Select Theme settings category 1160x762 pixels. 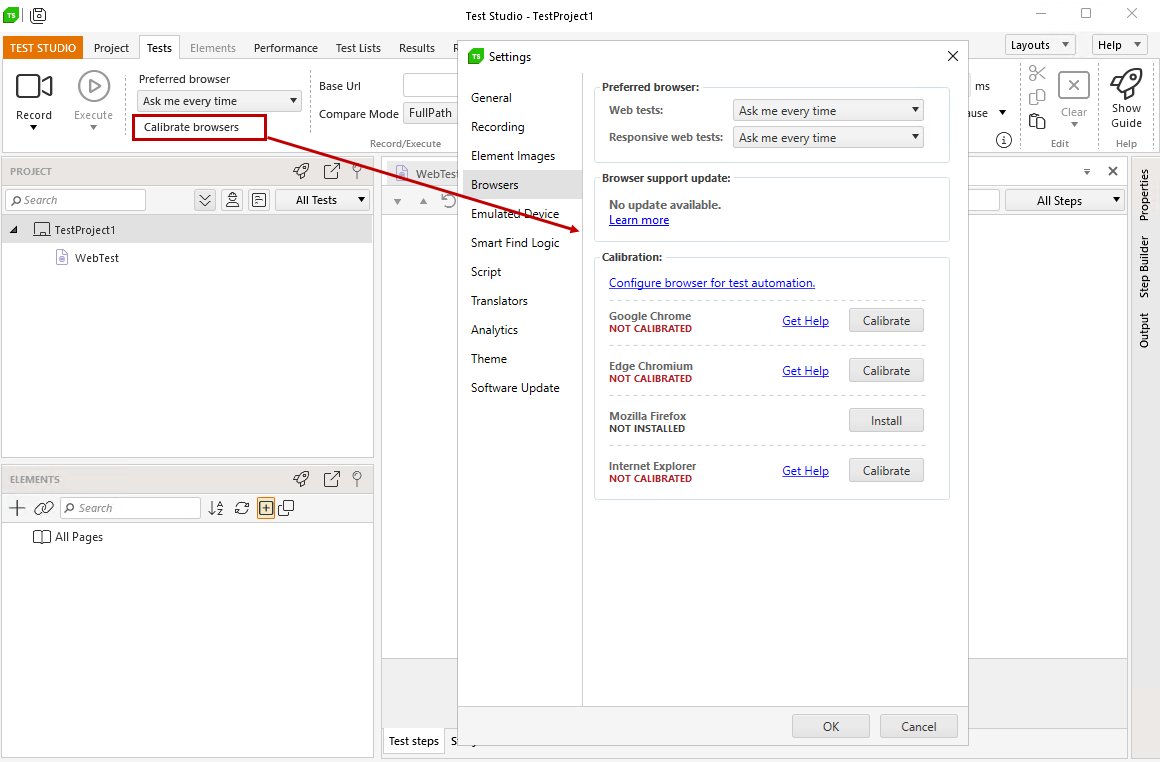(x=489, y=359)
